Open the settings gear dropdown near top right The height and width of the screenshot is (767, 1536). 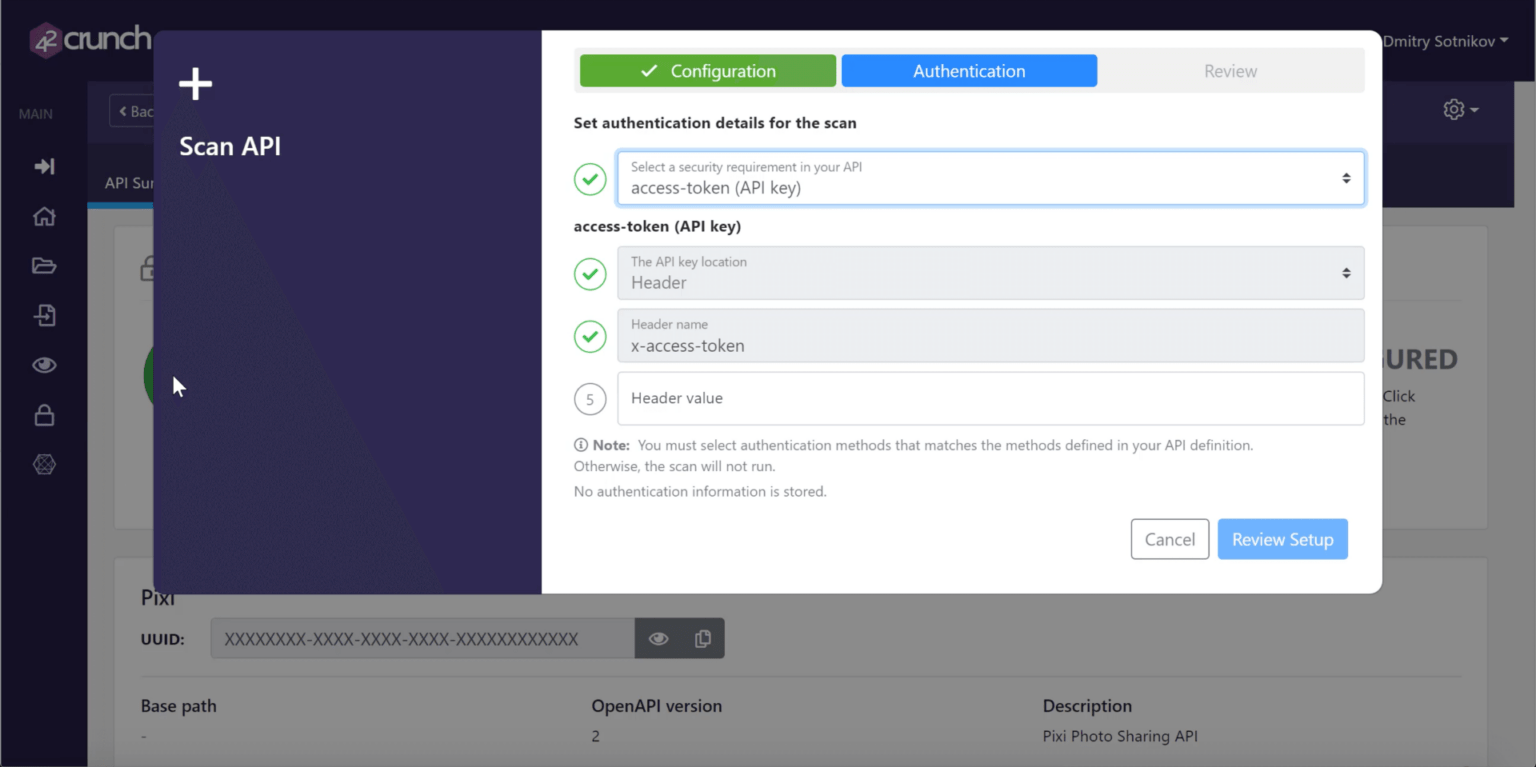[1459, 109]
